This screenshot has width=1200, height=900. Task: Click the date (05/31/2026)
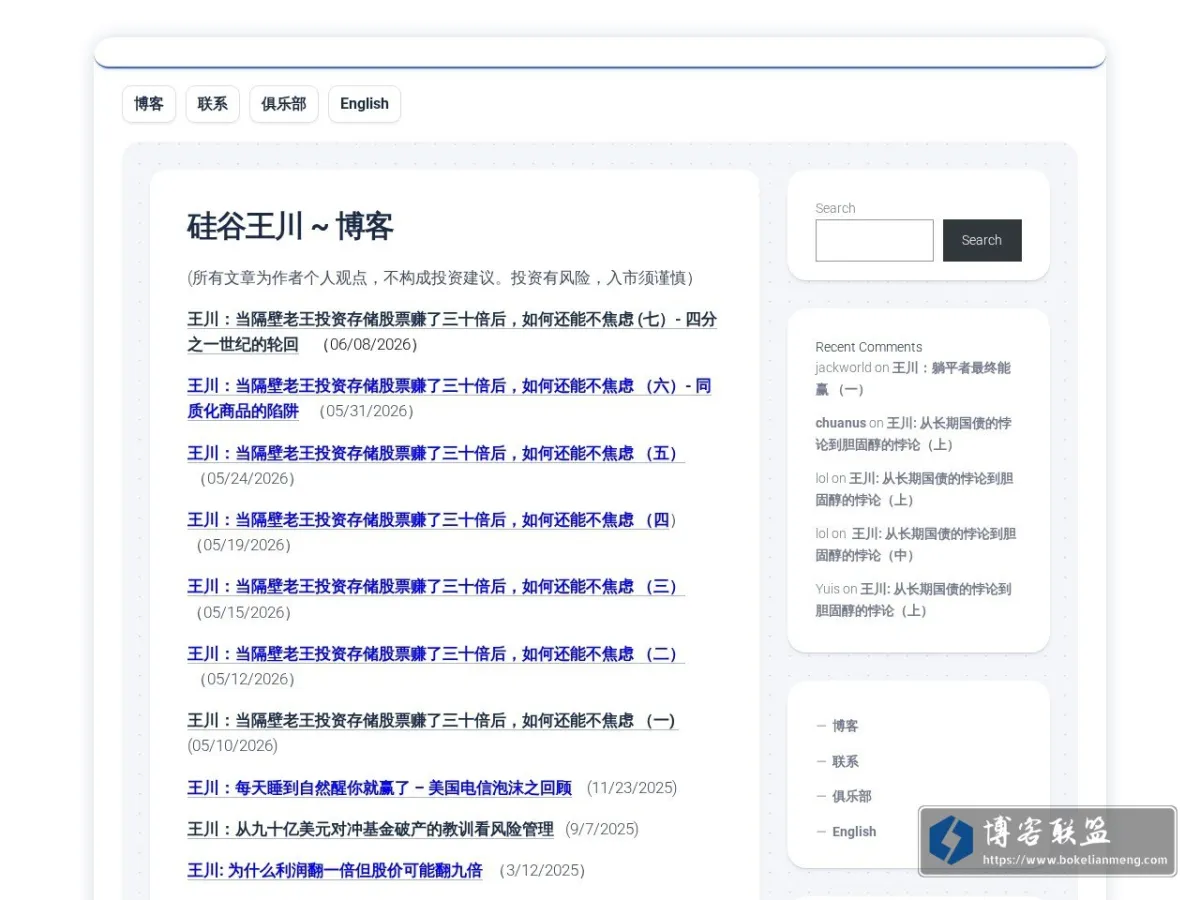366,411
